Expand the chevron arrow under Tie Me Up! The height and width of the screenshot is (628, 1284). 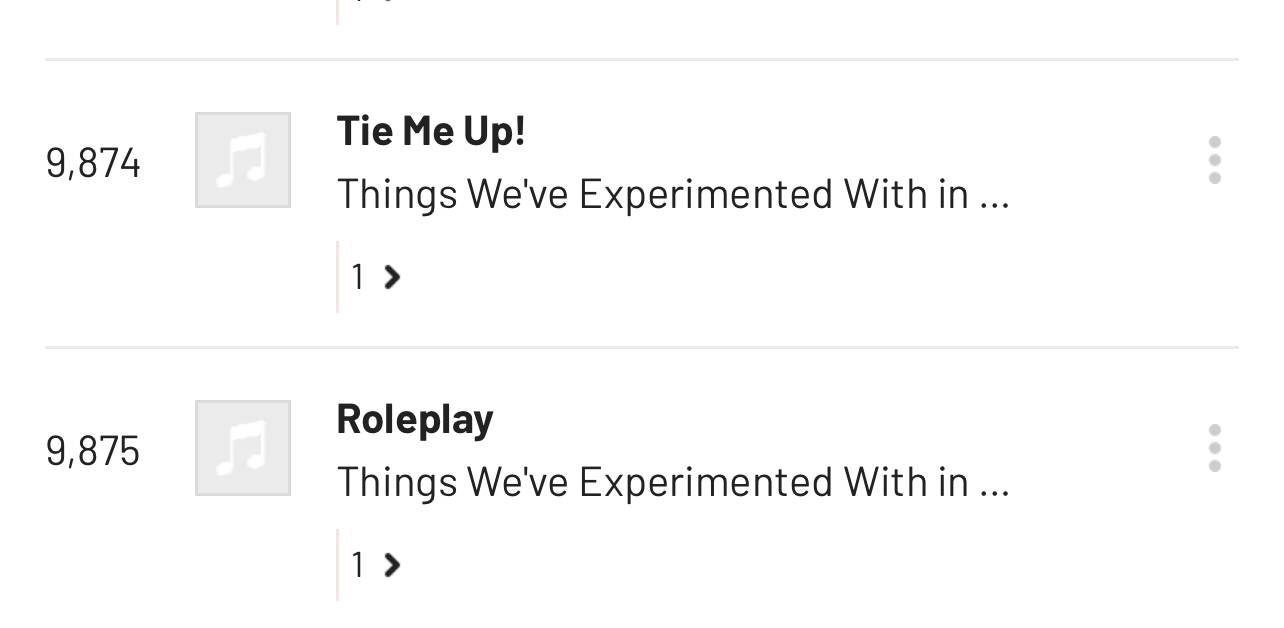[392, 277]
